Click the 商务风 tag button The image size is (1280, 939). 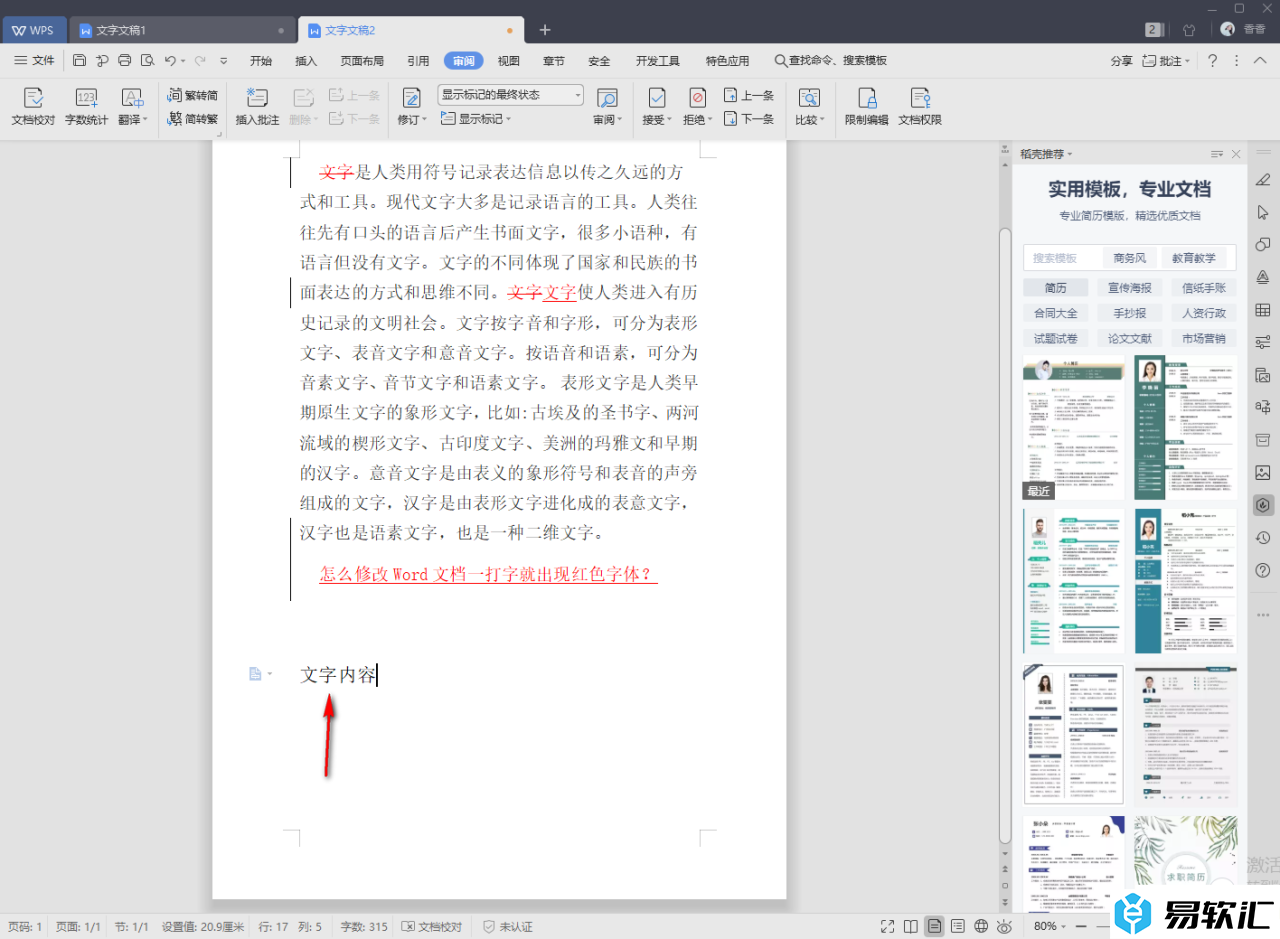click(x=1130, y=258)
